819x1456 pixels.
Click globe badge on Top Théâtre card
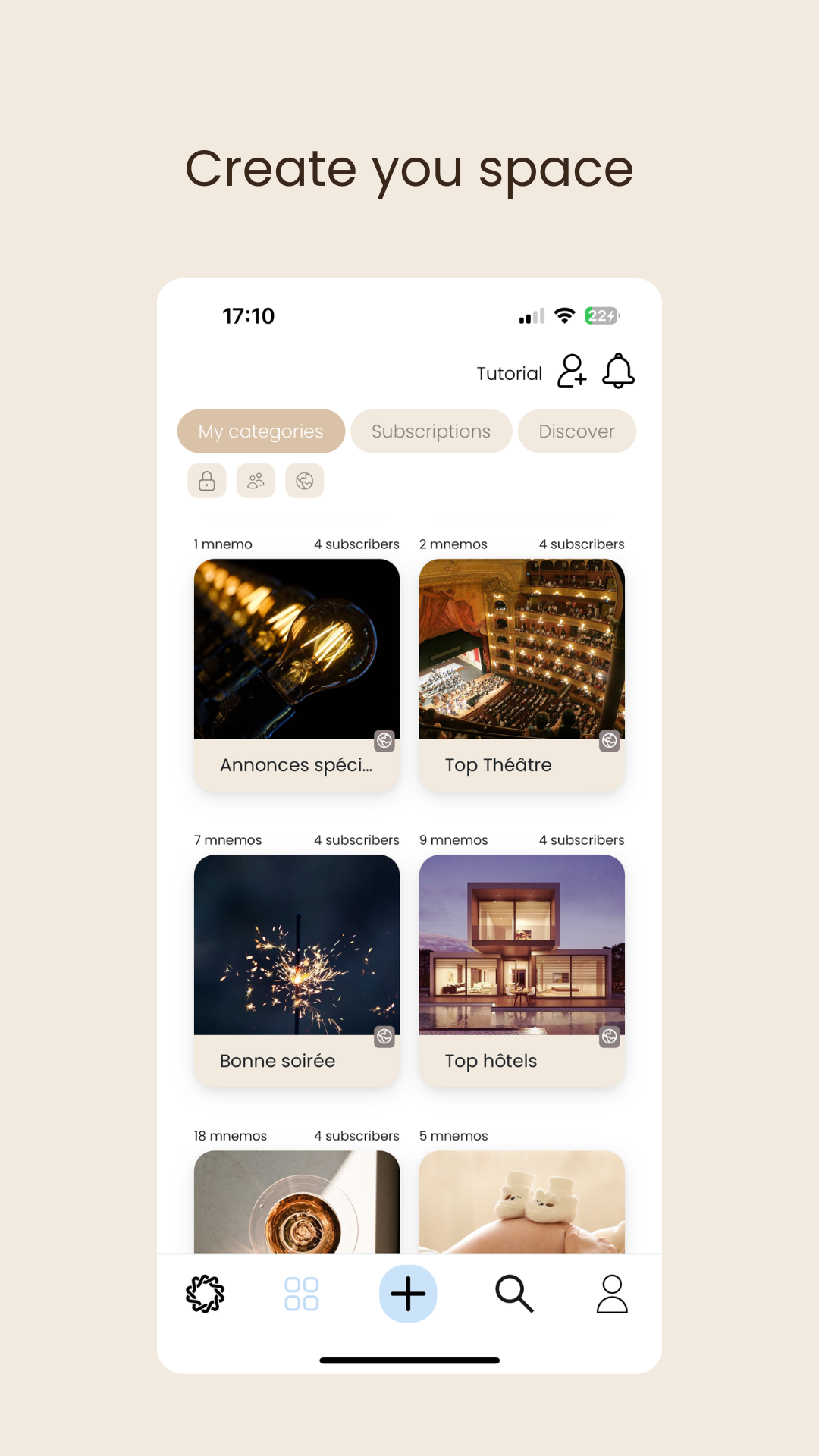click(610, 741)
